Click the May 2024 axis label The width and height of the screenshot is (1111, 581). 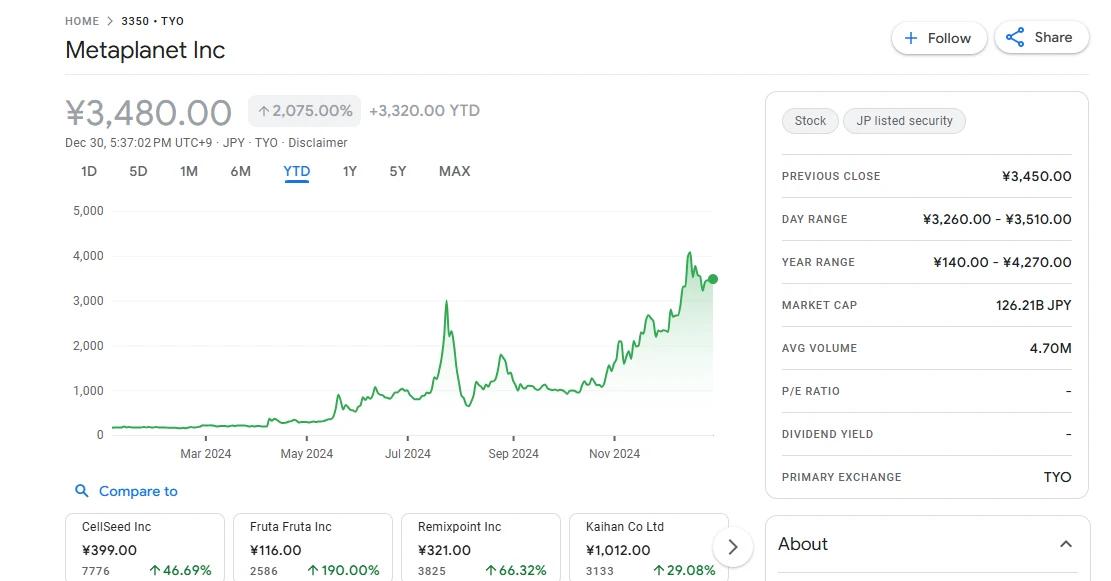click(x=307, y=453)
